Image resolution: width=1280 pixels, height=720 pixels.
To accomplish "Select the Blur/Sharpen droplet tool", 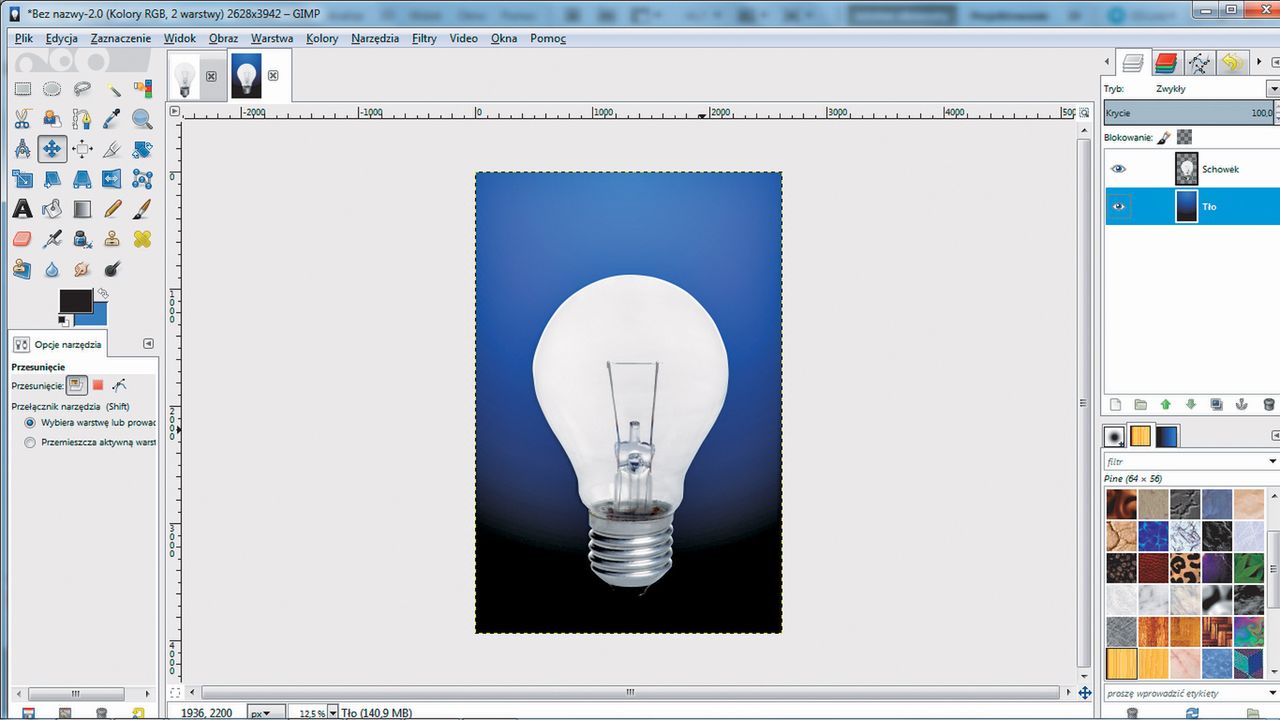I will 52,270.
